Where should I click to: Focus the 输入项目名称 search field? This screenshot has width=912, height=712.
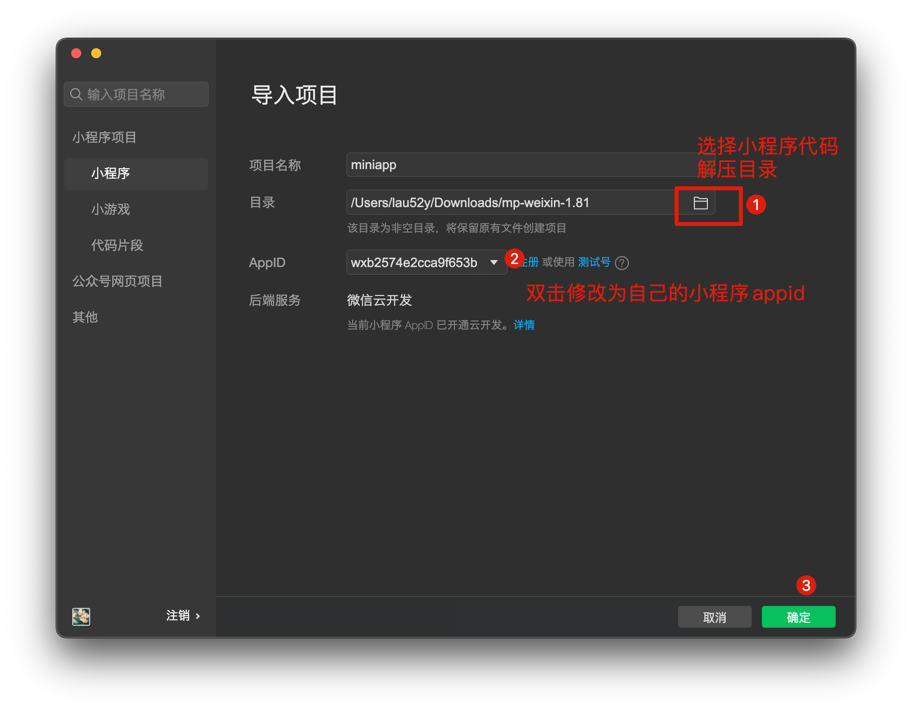[x=136, y=94]
